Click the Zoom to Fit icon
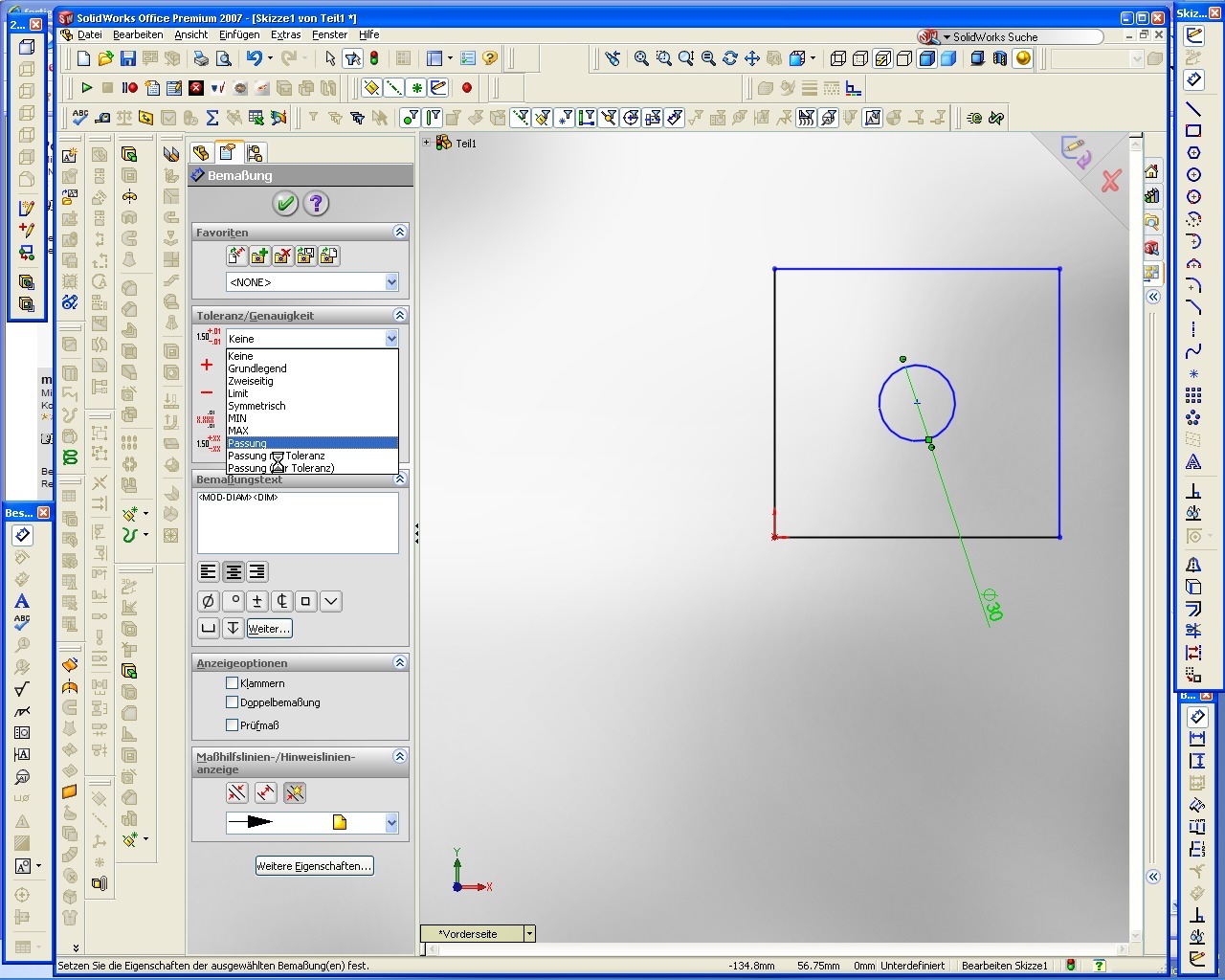This screenshot has height=980, width=1225. (641, 58)
